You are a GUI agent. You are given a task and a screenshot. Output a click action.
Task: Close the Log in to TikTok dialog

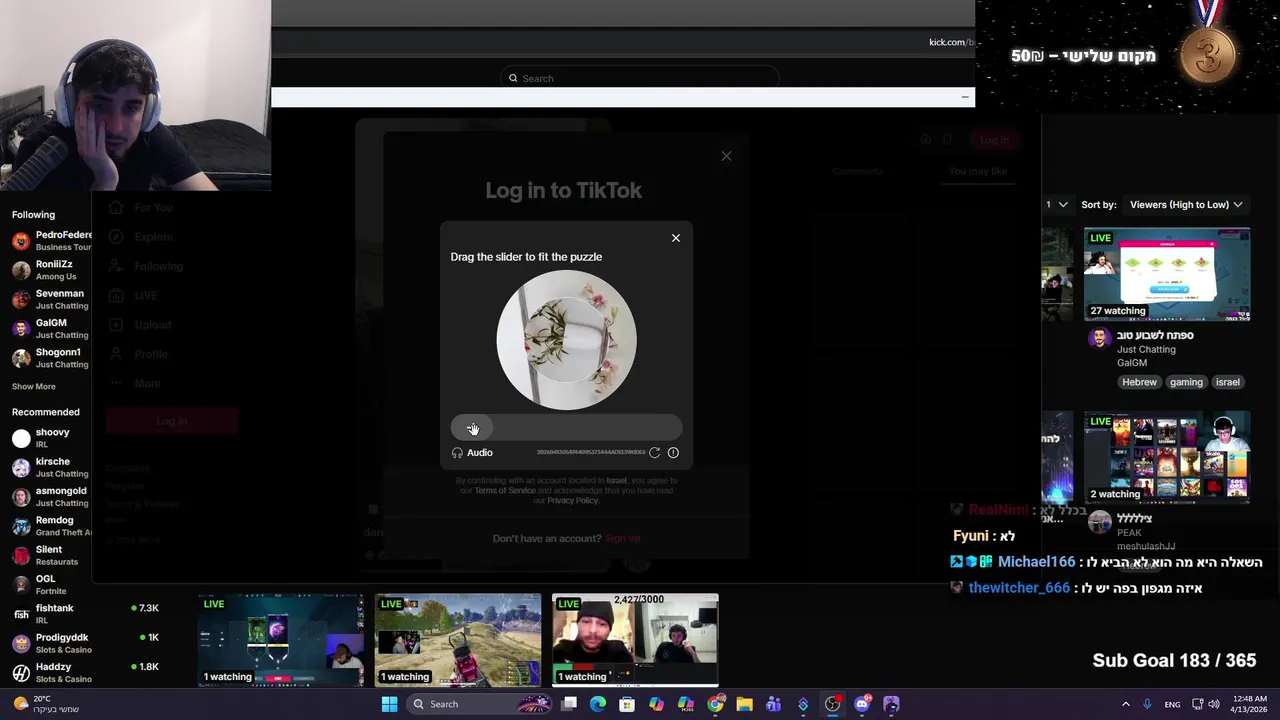726,156
